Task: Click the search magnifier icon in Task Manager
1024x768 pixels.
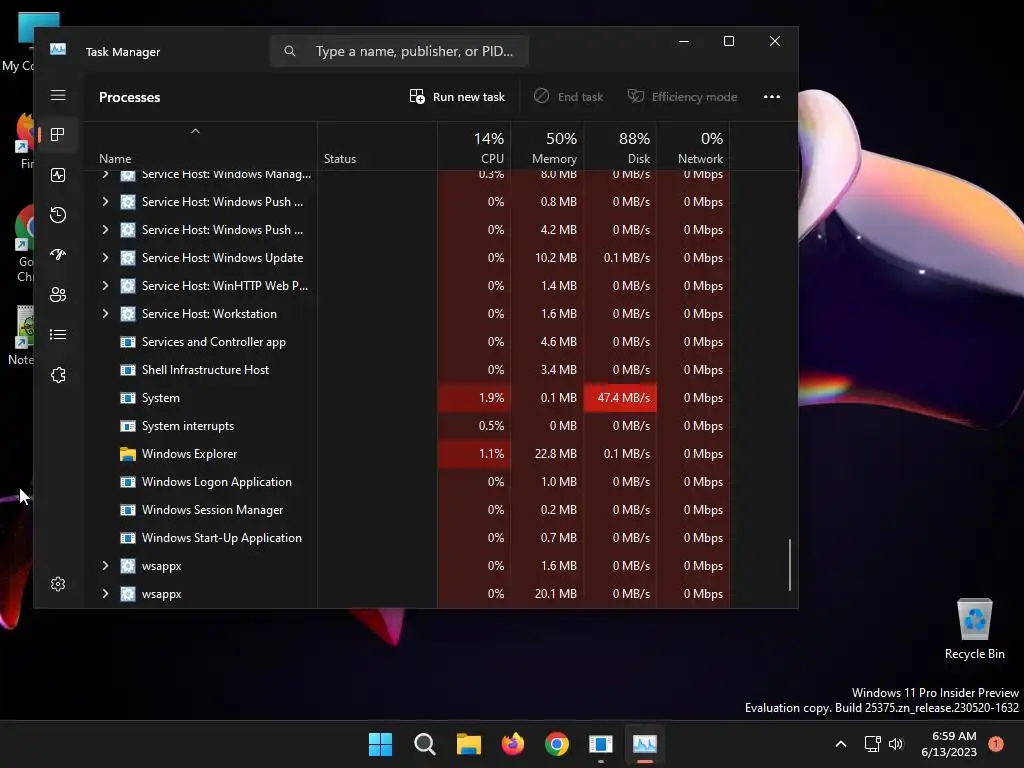Action: coord(290,51)
